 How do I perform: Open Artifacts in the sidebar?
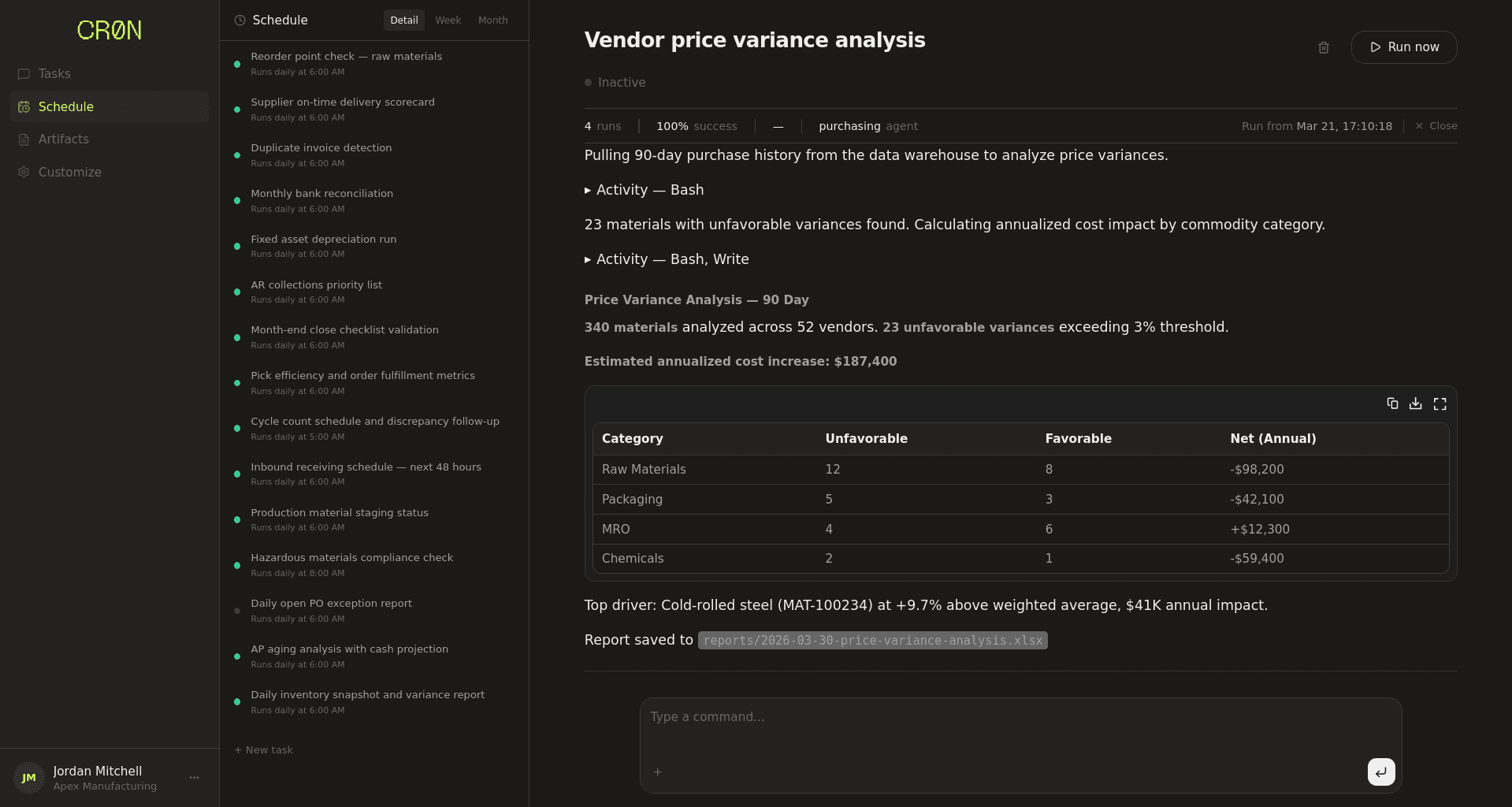(x=110, y=139)
